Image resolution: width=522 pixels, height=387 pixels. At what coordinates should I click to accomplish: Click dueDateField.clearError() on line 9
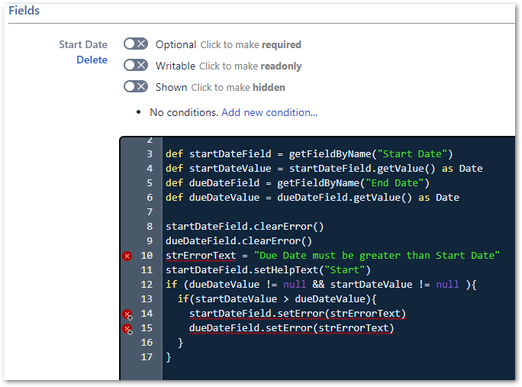(x=239, y=241)
